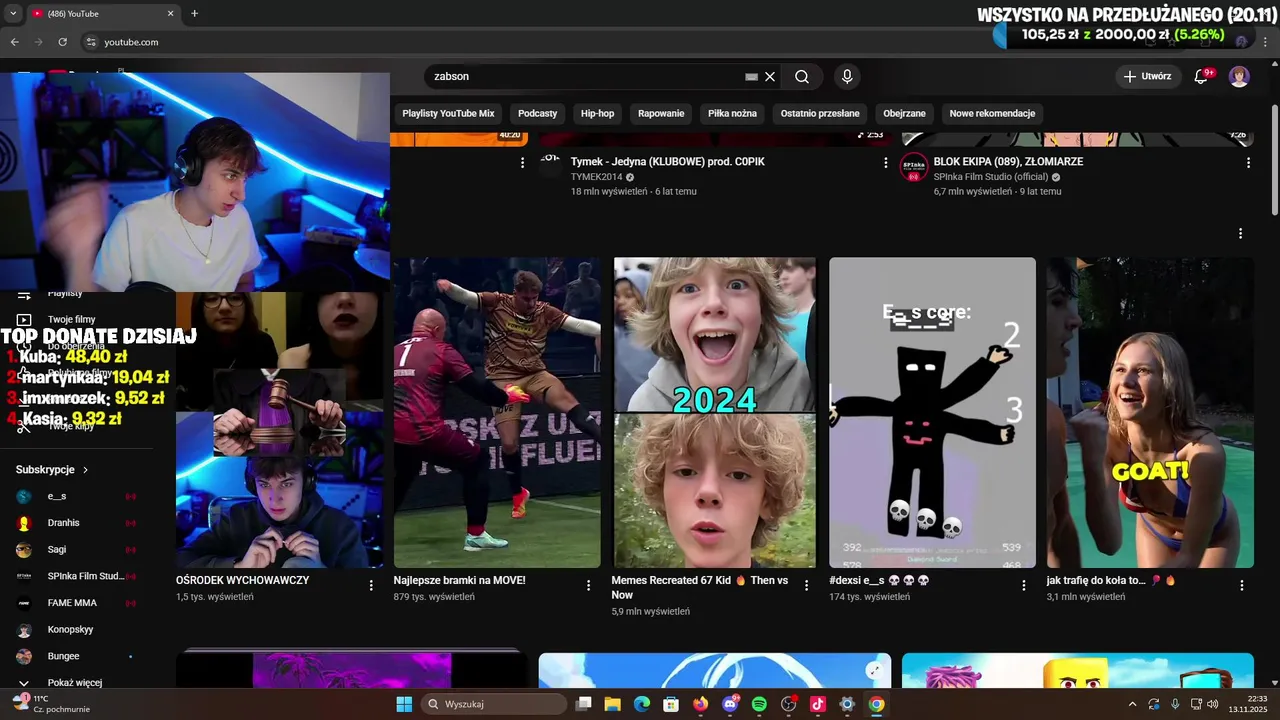The height and width of the screenshot is (720, 1280).
Task: Open three-dot menu for OŚRODEK WYCHOWAWCZY short
Action: 371,585
